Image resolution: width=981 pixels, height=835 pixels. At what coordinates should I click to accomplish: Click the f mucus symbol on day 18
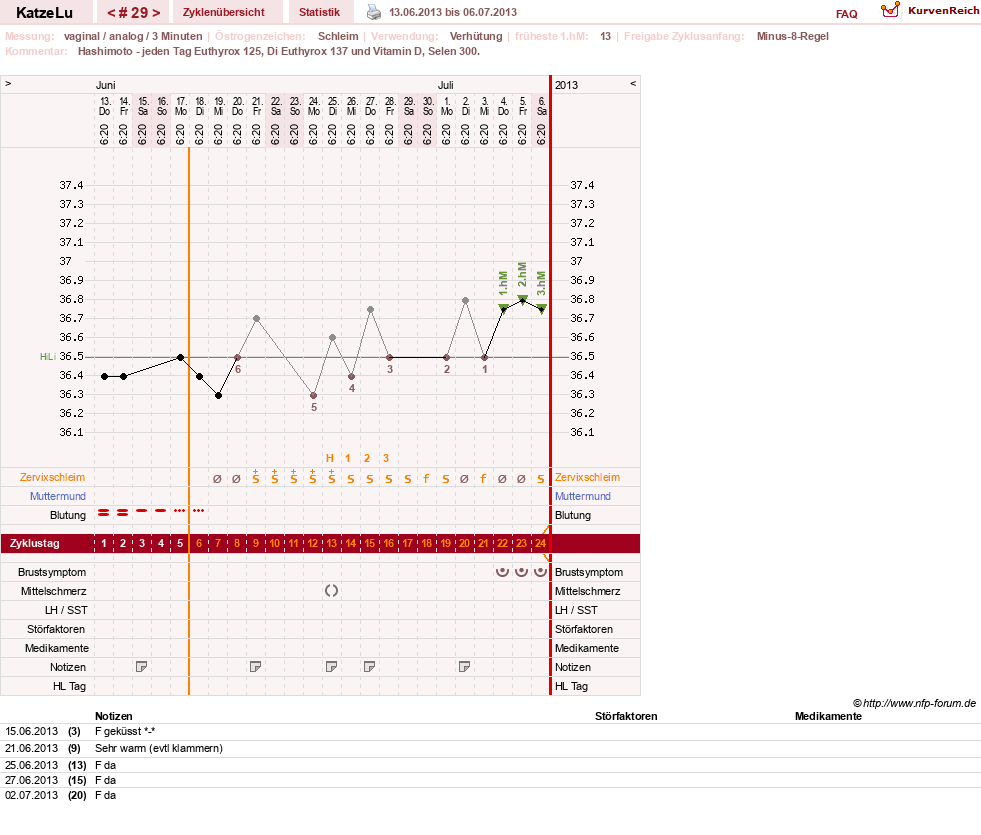[x=426, y=478]
